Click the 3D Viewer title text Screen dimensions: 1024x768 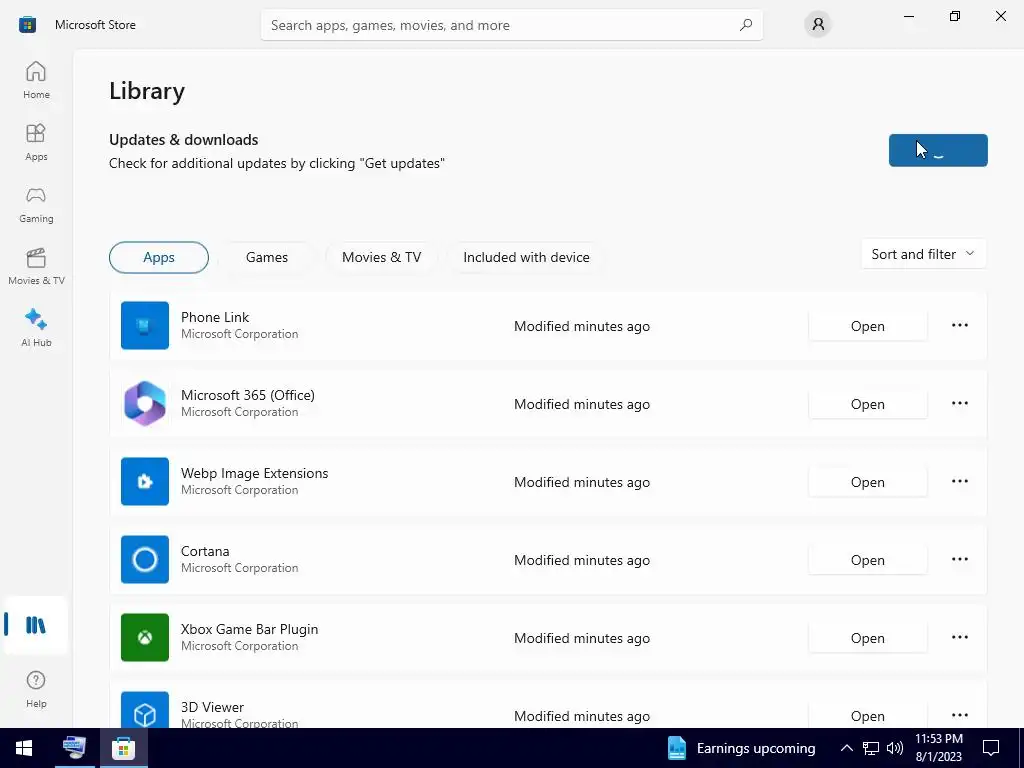coord(212,707)
